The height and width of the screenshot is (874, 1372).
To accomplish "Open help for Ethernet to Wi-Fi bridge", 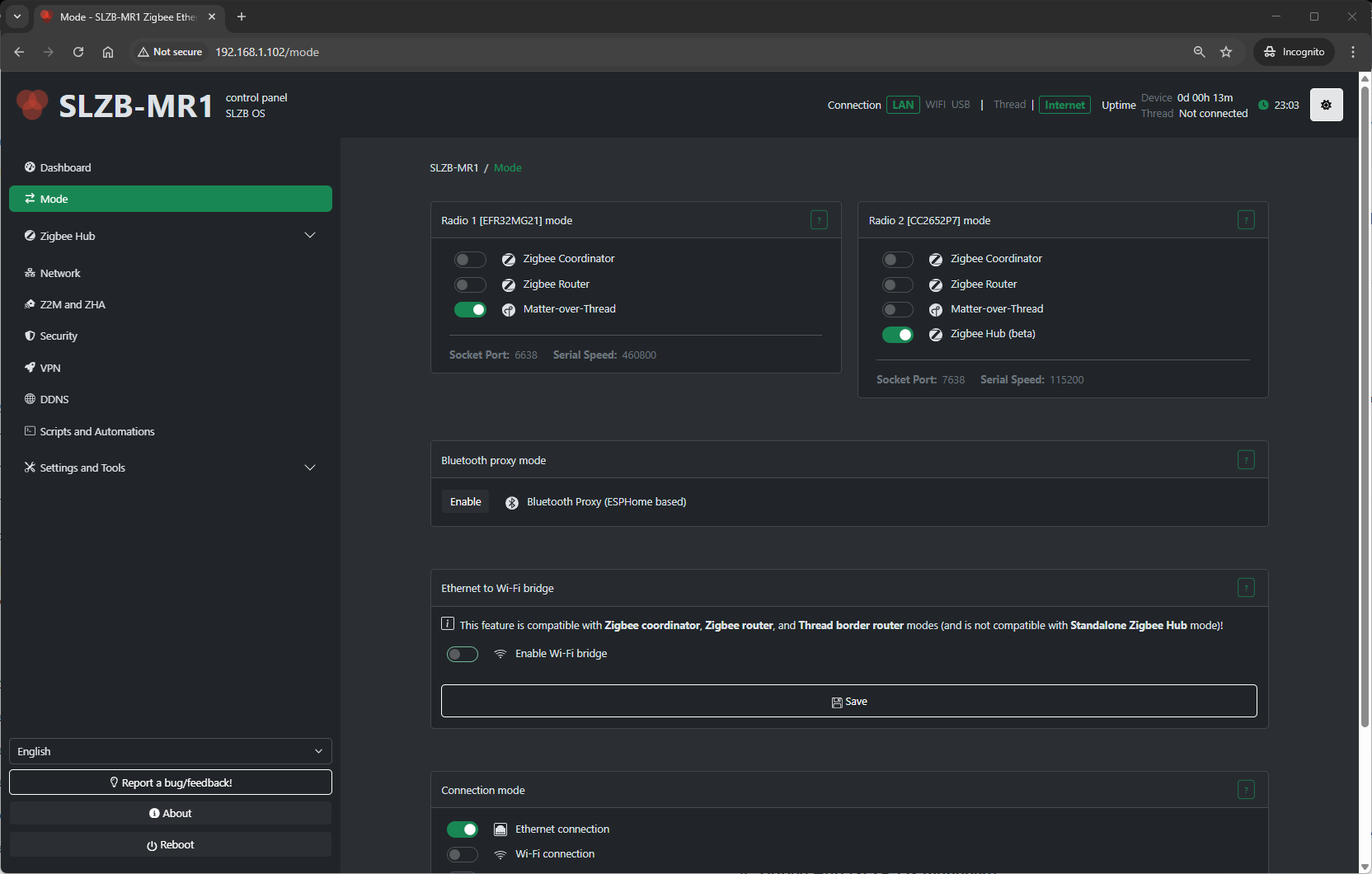I will tap(1246, 588).
